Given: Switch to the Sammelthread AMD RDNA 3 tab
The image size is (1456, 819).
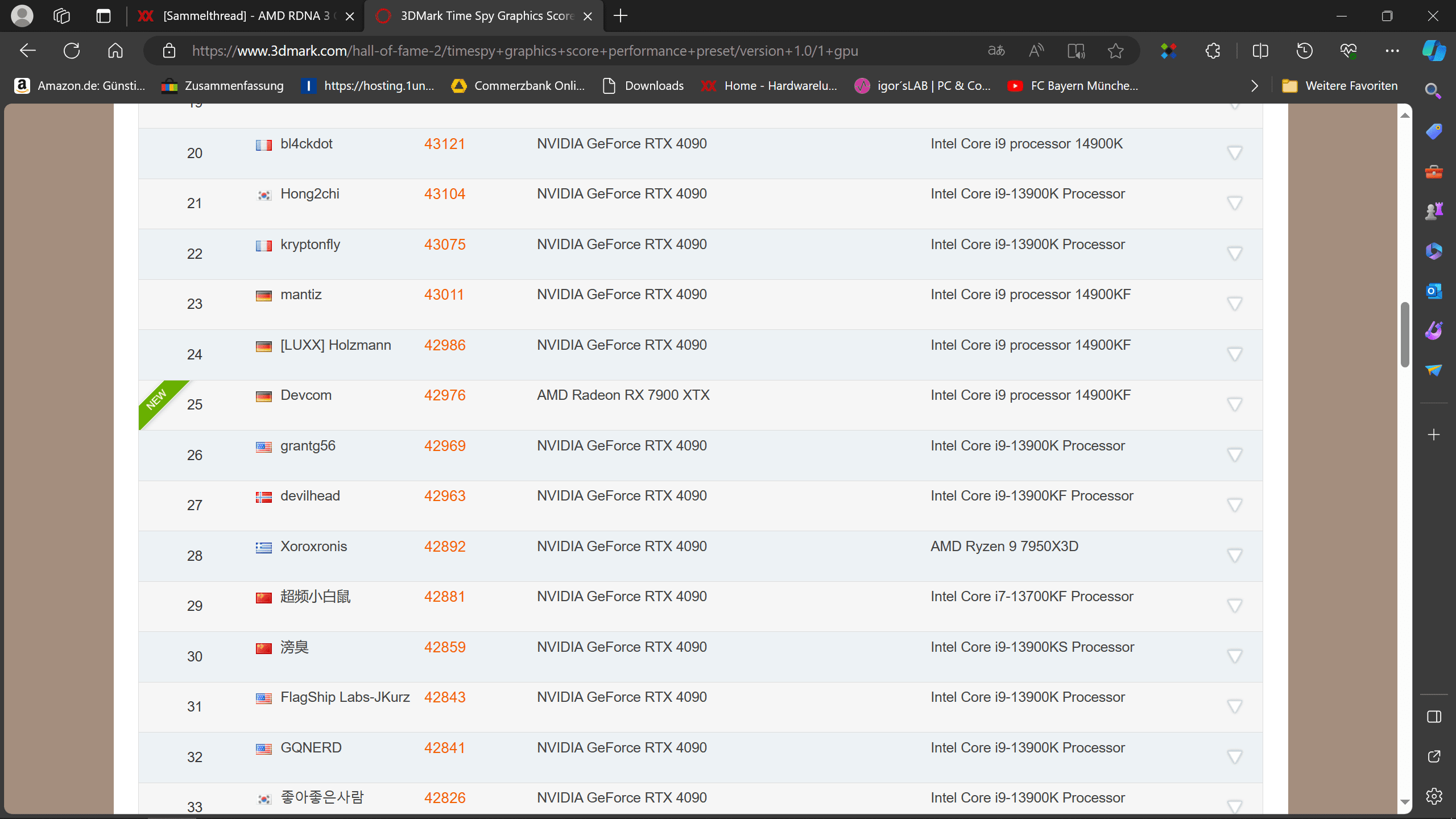Looking at the screenshot, I should (245, 16).
